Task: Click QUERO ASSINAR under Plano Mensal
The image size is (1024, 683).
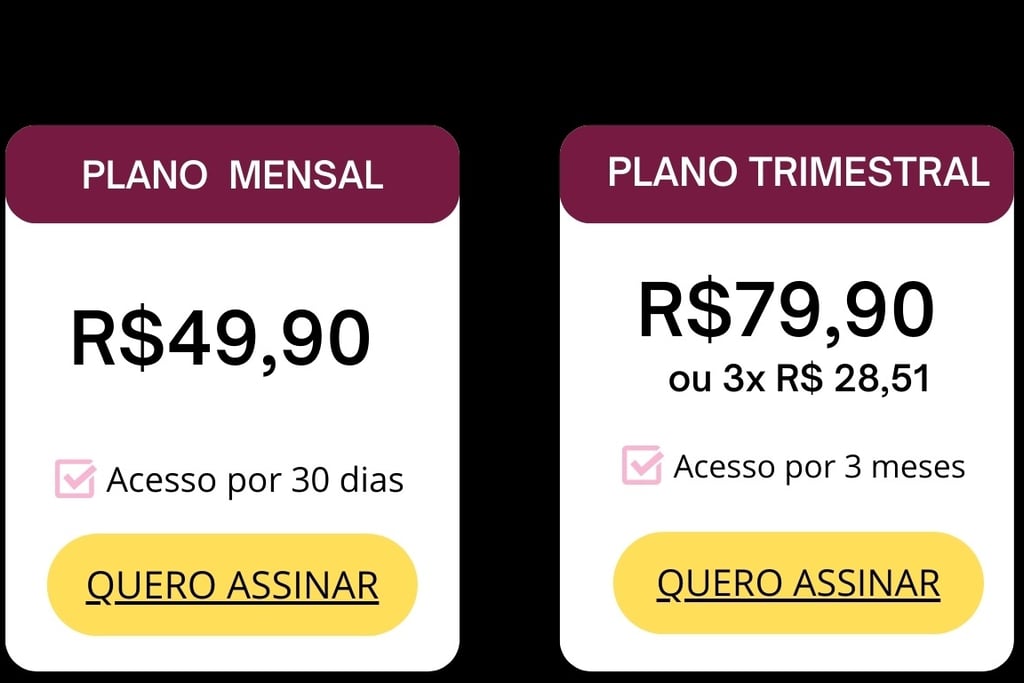Action: [x=232, y=584]
